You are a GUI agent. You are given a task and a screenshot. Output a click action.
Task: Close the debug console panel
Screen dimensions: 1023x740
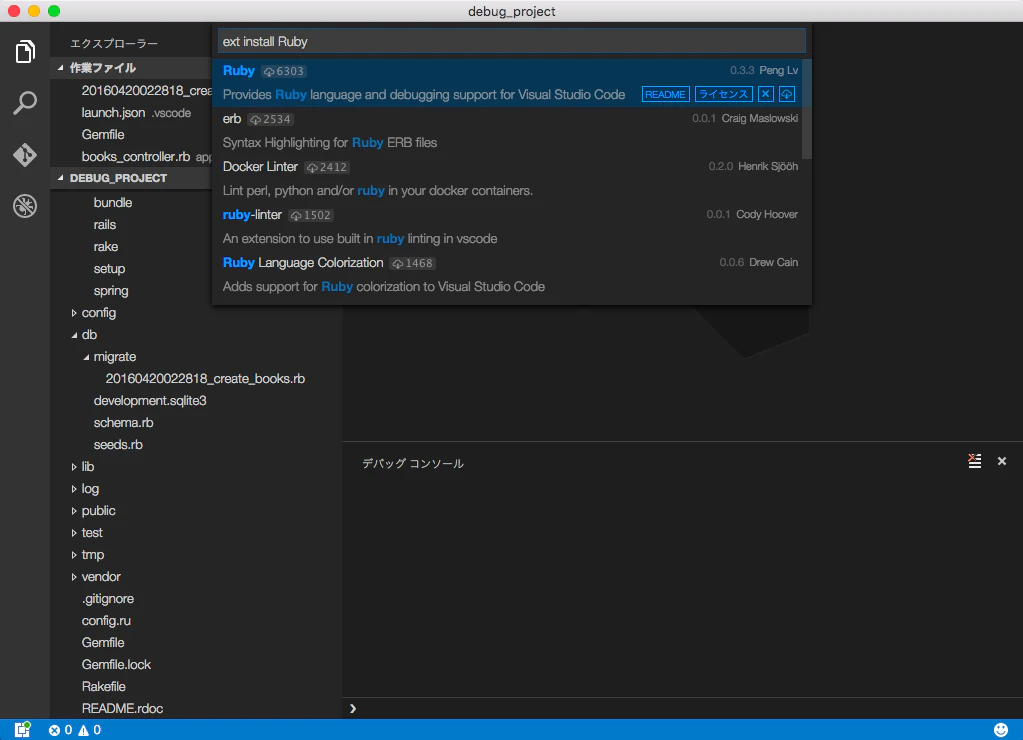[1001, 461]
